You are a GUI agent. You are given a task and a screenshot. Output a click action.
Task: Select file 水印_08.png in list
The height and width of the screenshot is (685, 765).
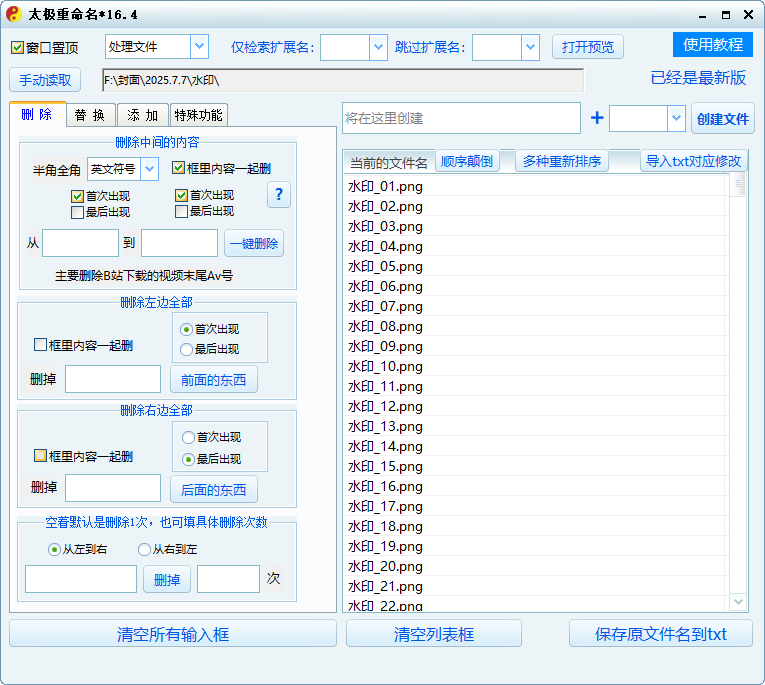(536, 326)
